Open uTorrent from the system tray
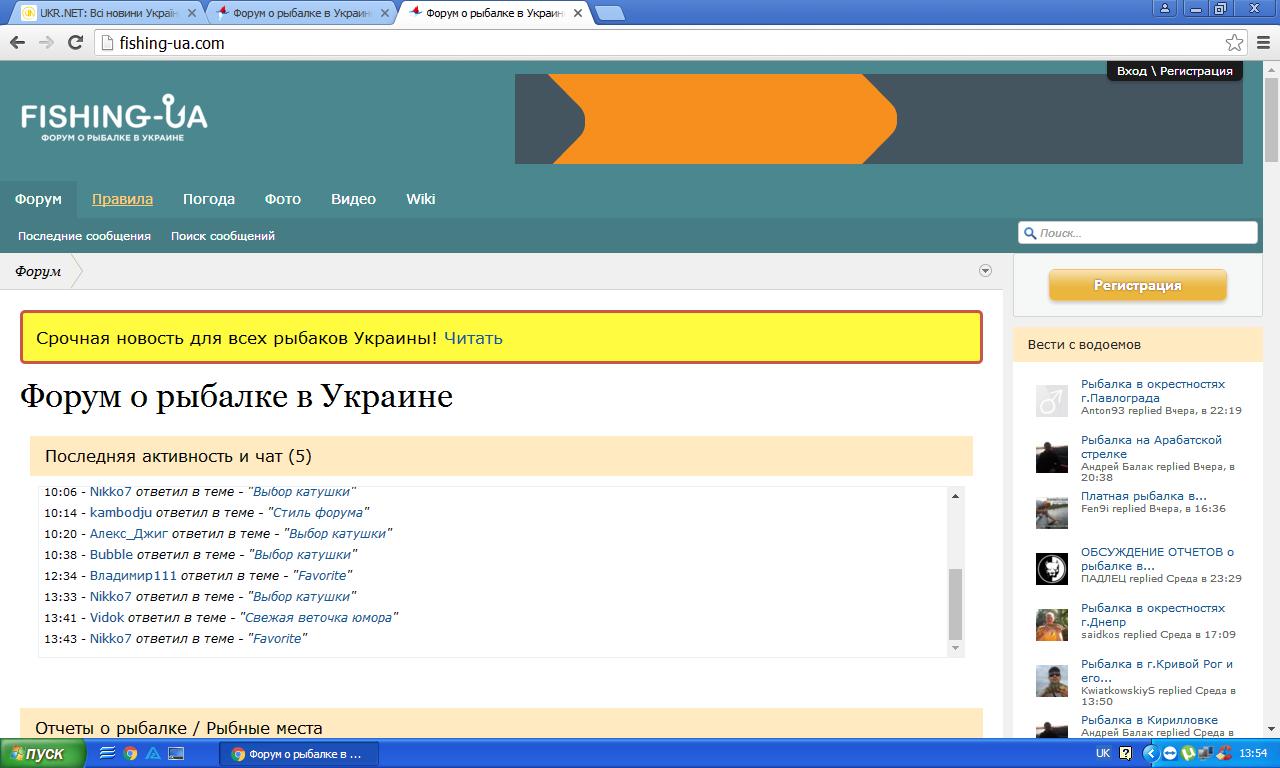This screenshot has height=768, width=1280. [1189, 754]
